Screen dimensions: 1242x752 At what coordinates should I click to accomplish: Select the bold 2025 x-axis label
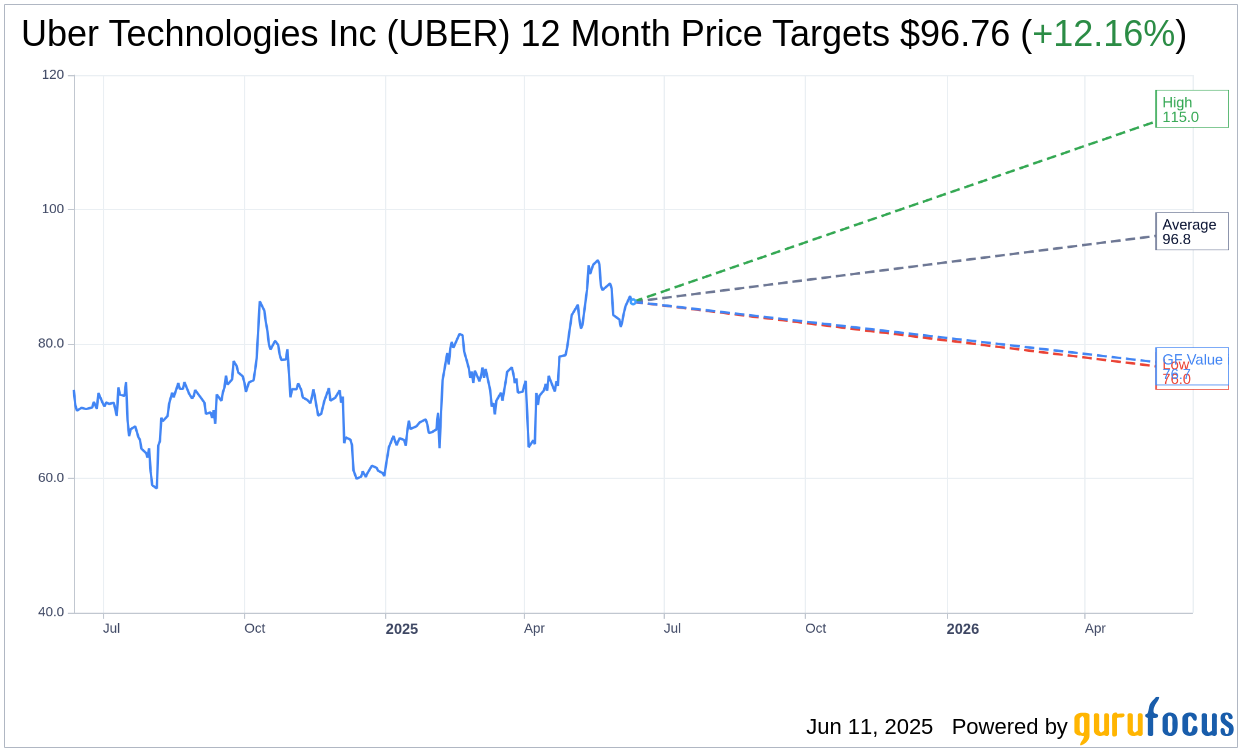402,629
